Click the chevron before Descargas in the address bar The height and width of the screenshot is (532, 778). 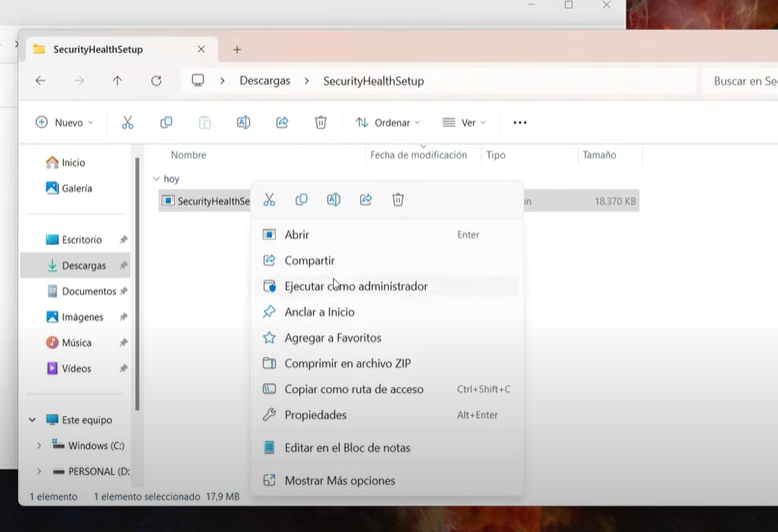coord(222,81)
